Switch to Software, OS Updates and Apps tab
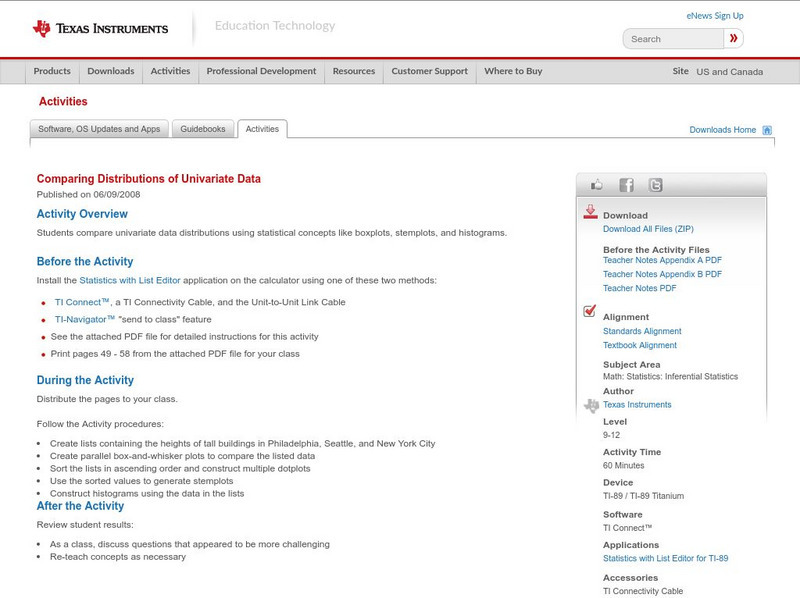Screen dimensions: 800x598 click(99, 129)
